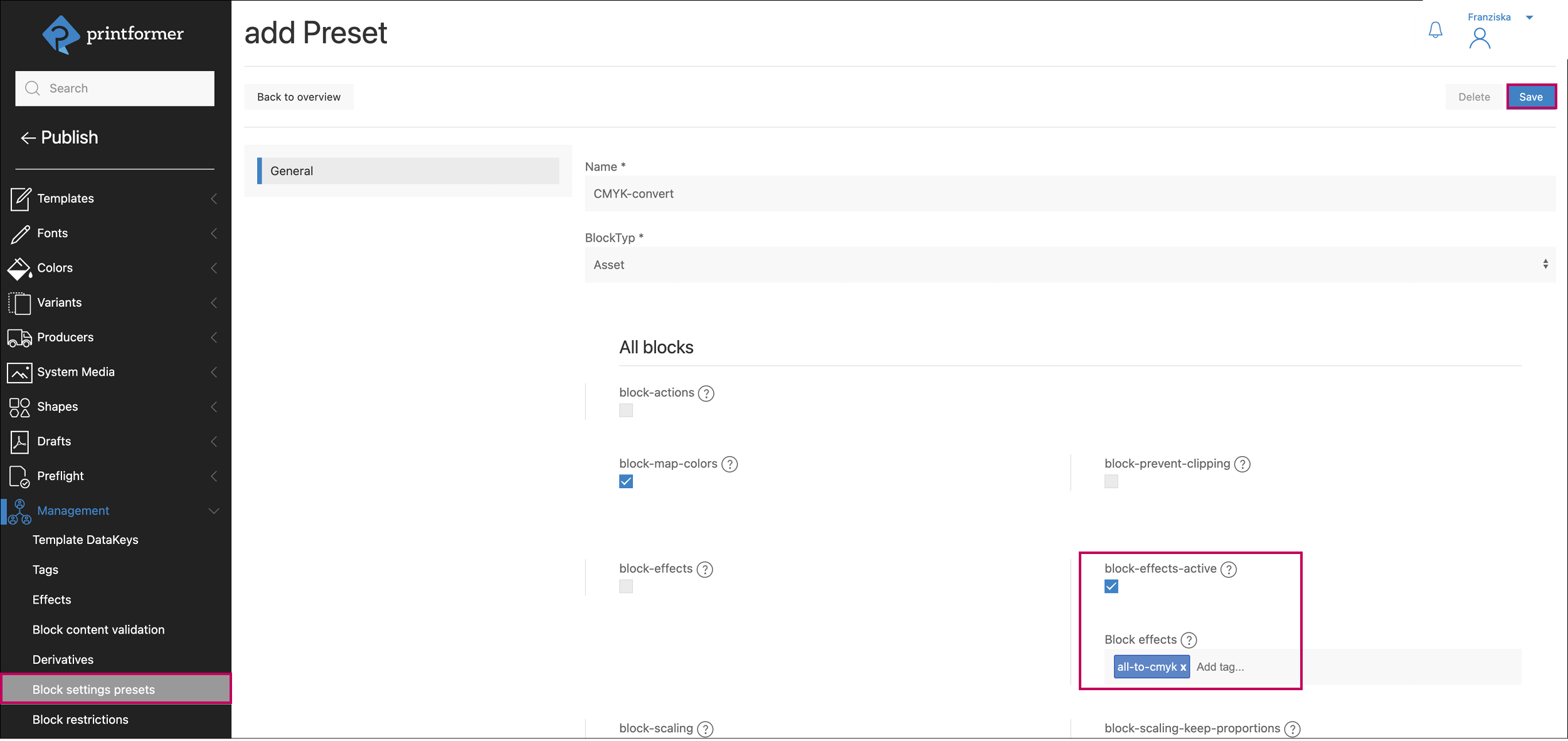Click the Colors paint bucket icon

19,269
